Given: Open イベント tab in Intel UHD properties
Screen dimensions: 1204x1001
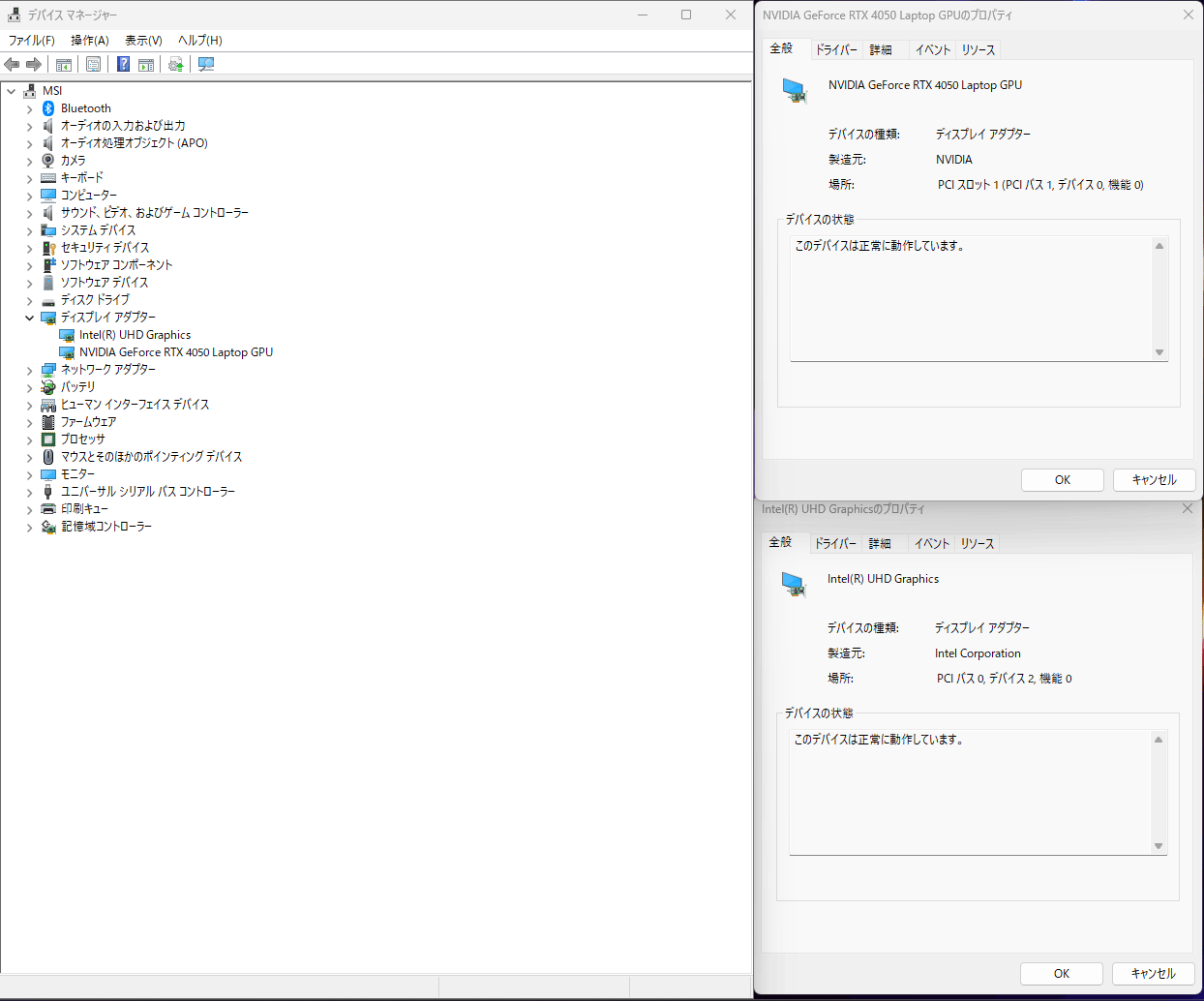Looking at the screenshot, I should [932, 544].
